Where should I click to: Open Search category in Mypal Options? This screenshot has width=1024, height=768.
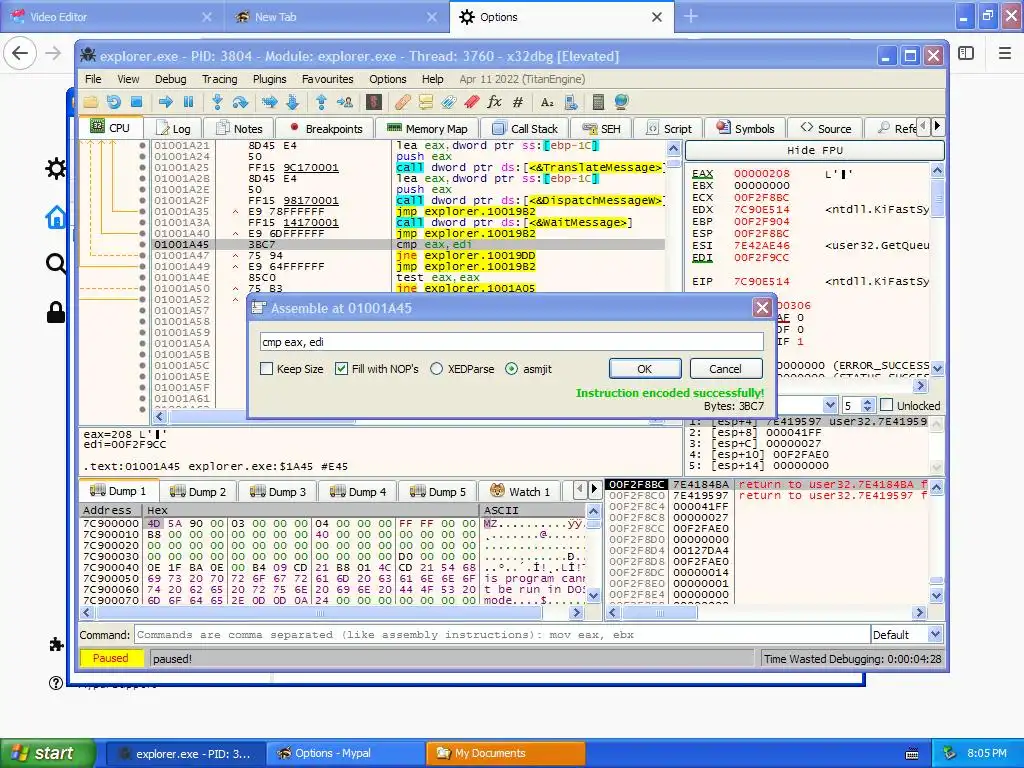tap(56, 264)
